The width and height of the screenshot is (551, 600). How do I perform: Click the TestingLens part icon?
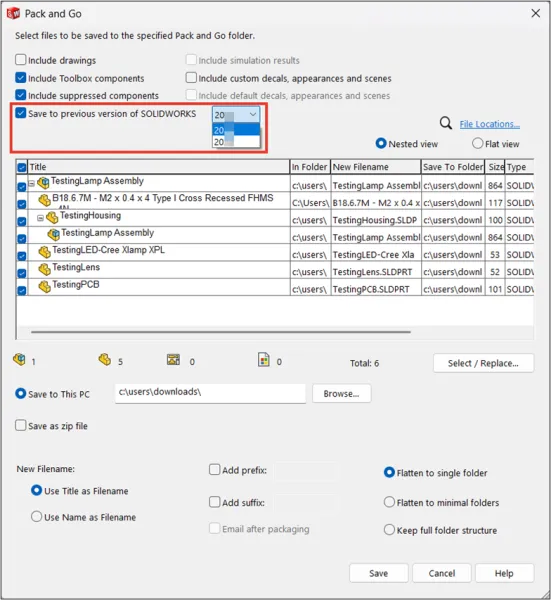click(44, 269)
